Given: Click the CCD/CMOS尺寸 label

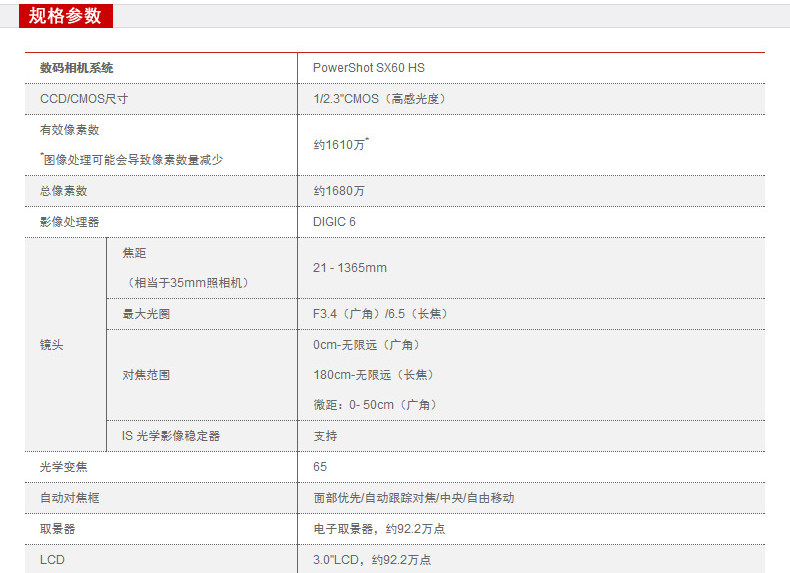Looking at the screenshot, I should pos(84,99).
